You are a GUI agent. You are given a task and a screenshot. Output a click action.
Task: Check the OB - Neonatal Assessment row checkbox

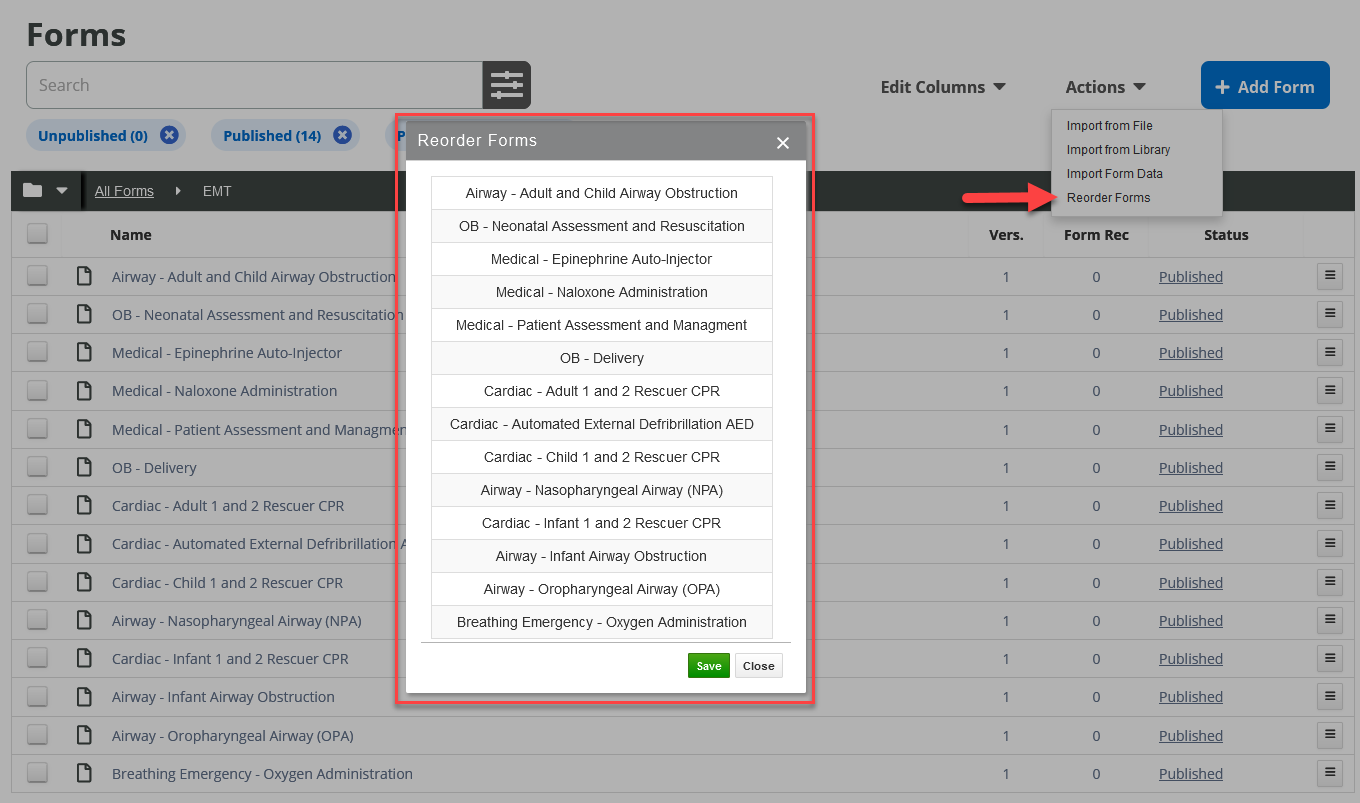37,314
